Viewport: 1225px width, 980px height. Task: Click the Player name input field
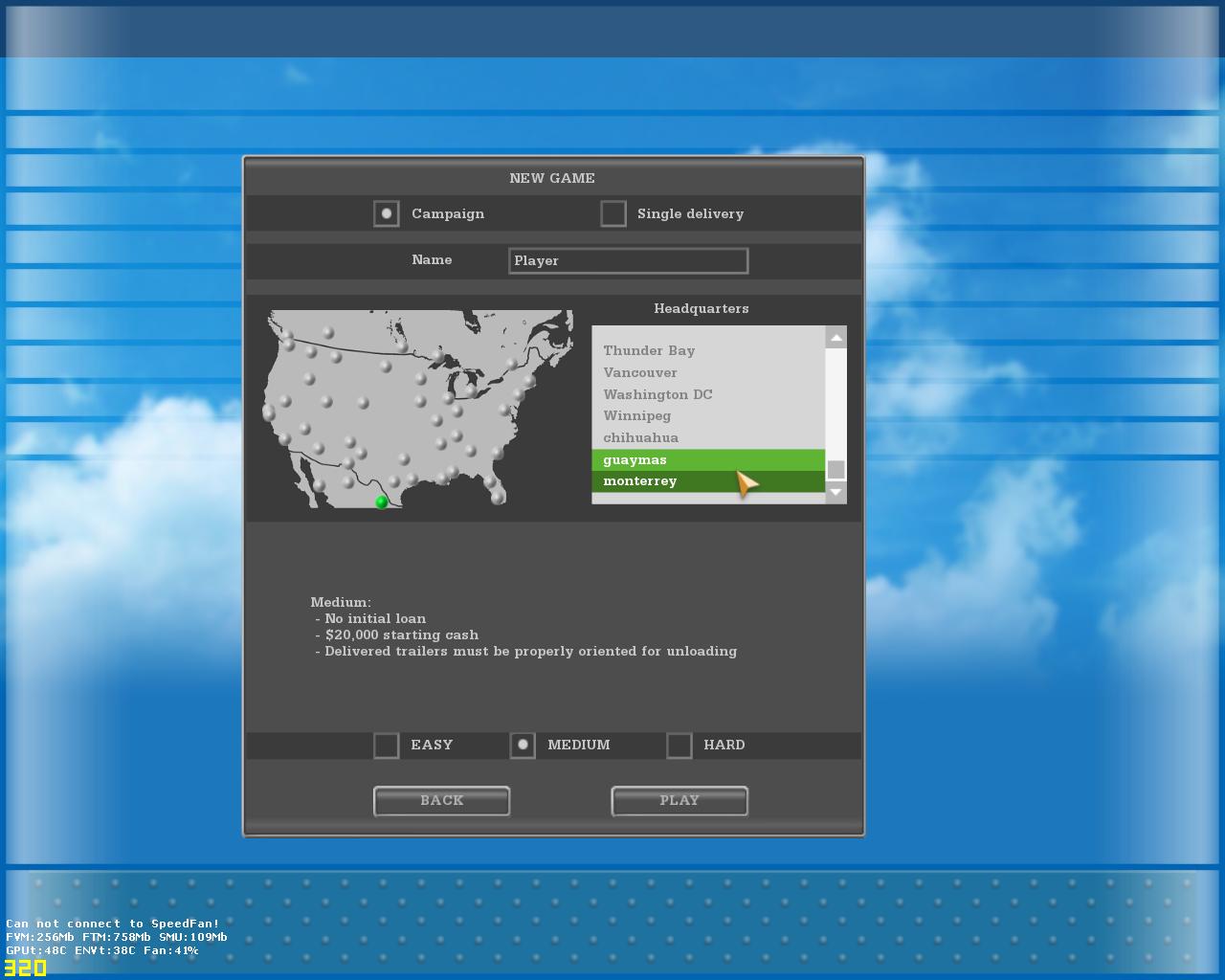(x=628, y=260)
